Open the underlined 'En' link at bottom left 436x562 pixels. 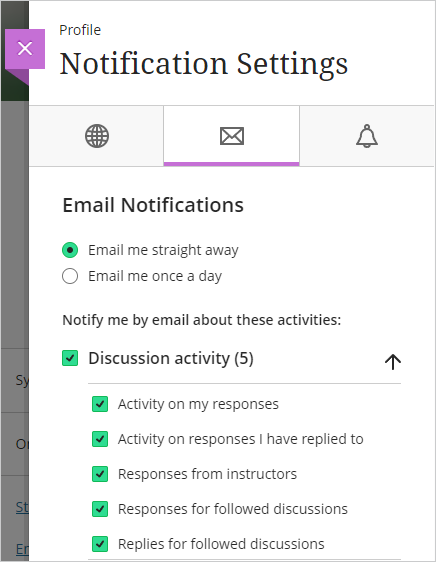click(22, 549)
